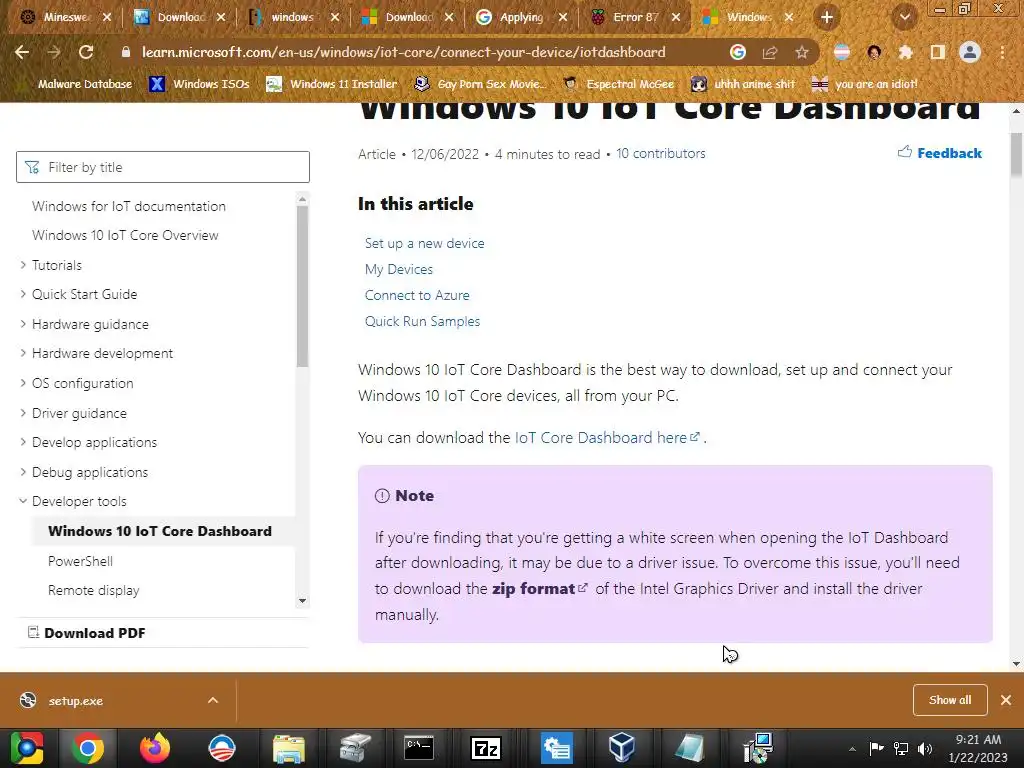Go back to the previous page
The width and height of the screenshot is (1024, 768).
tap(22, 52)
